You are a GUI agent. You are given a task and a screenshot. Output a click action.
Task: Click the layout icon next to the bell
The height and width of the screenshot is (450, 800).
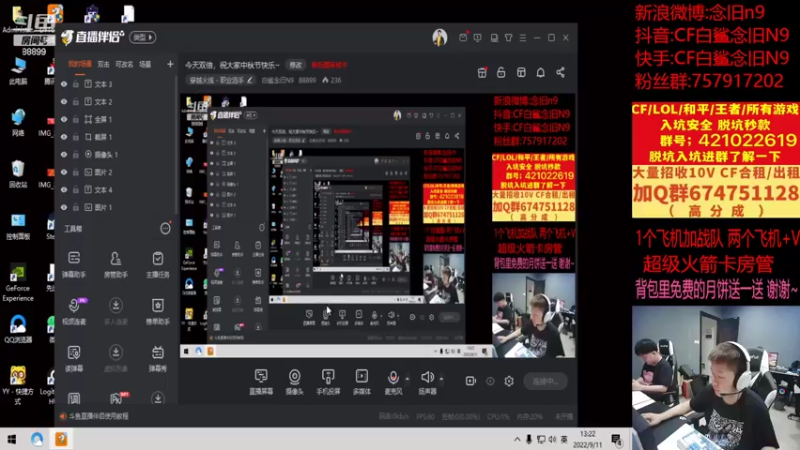[521, 72]
